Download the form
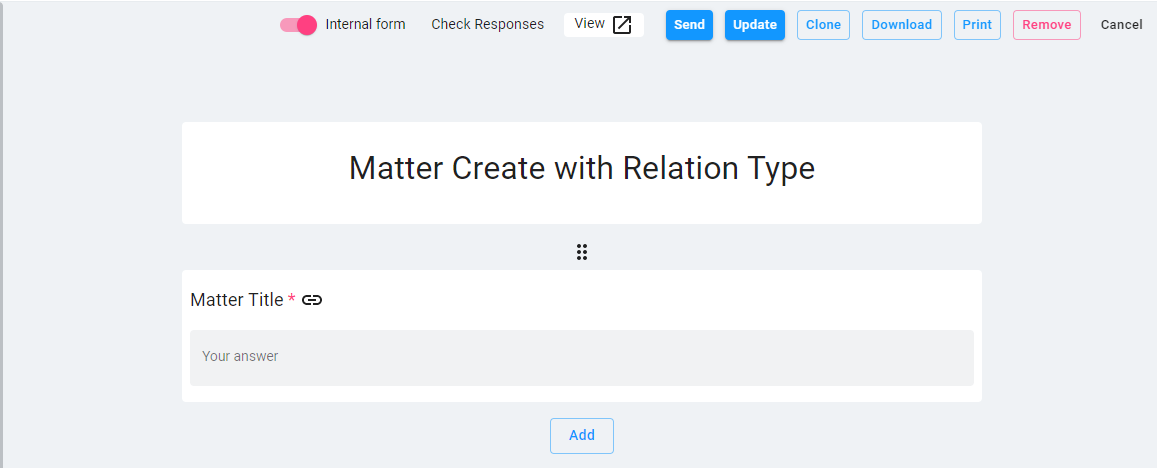 [x=901, y=25]
